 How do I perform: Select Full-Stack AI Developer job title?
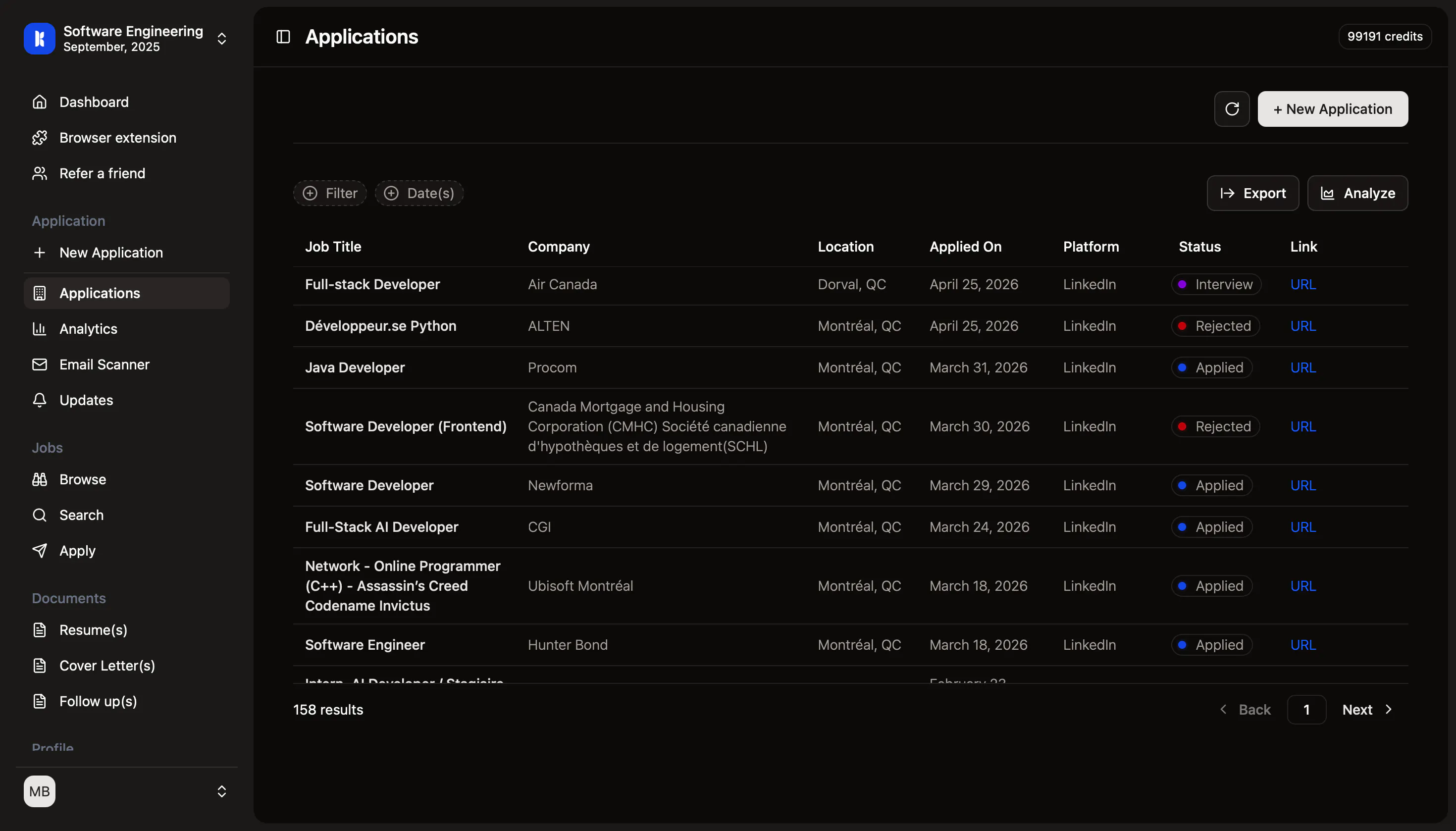[x=382, y=527]
